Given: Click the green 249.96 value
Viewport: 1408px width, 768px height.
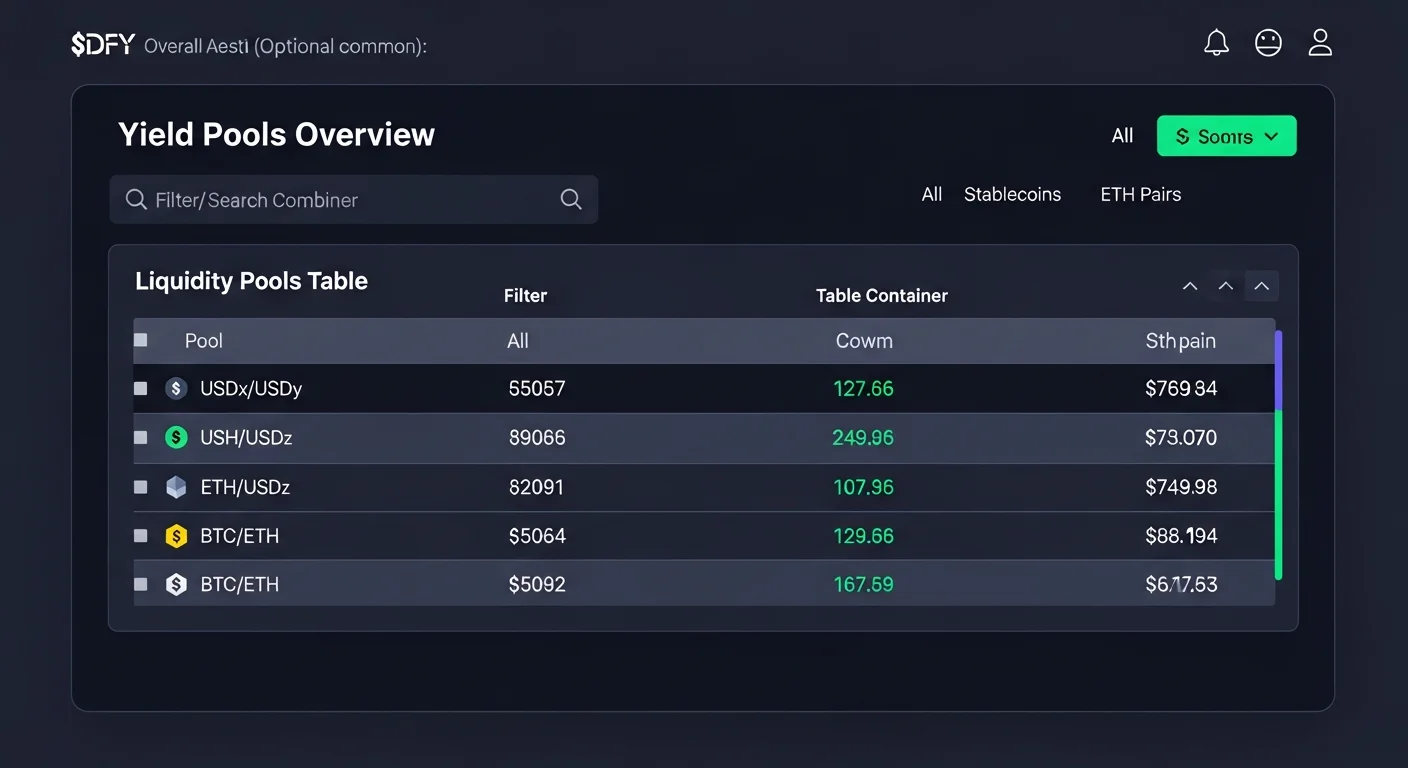Looking at the screenshot, I should 863,438.
